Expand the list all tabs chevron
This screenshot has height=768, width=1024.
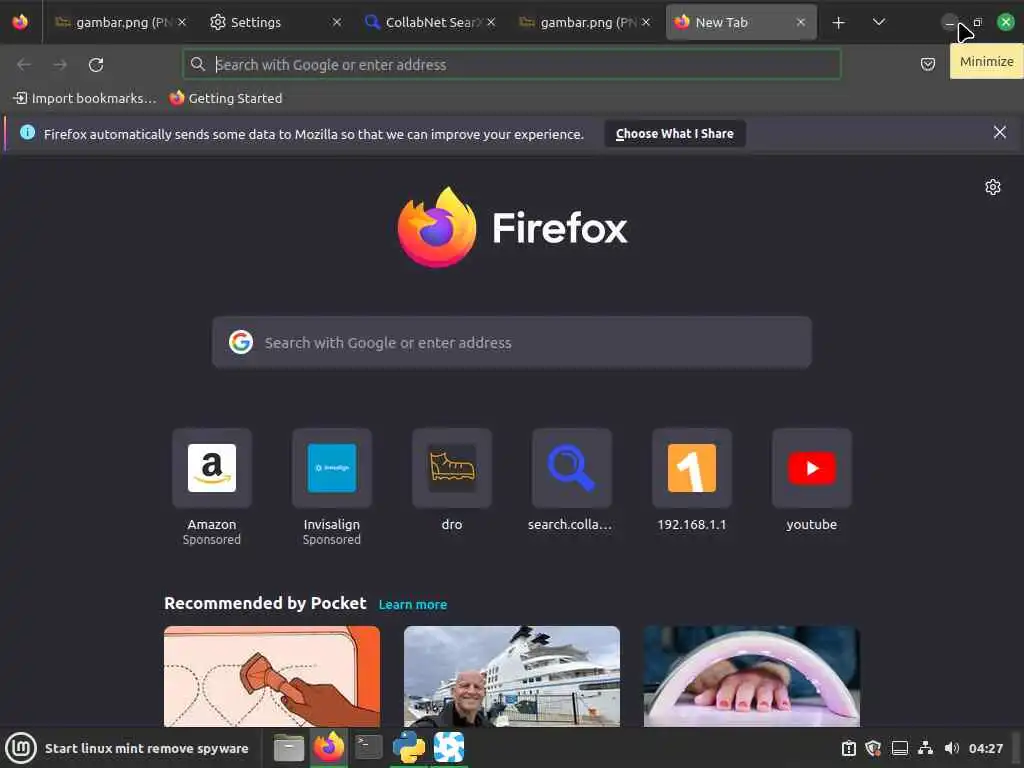(879, 22)
